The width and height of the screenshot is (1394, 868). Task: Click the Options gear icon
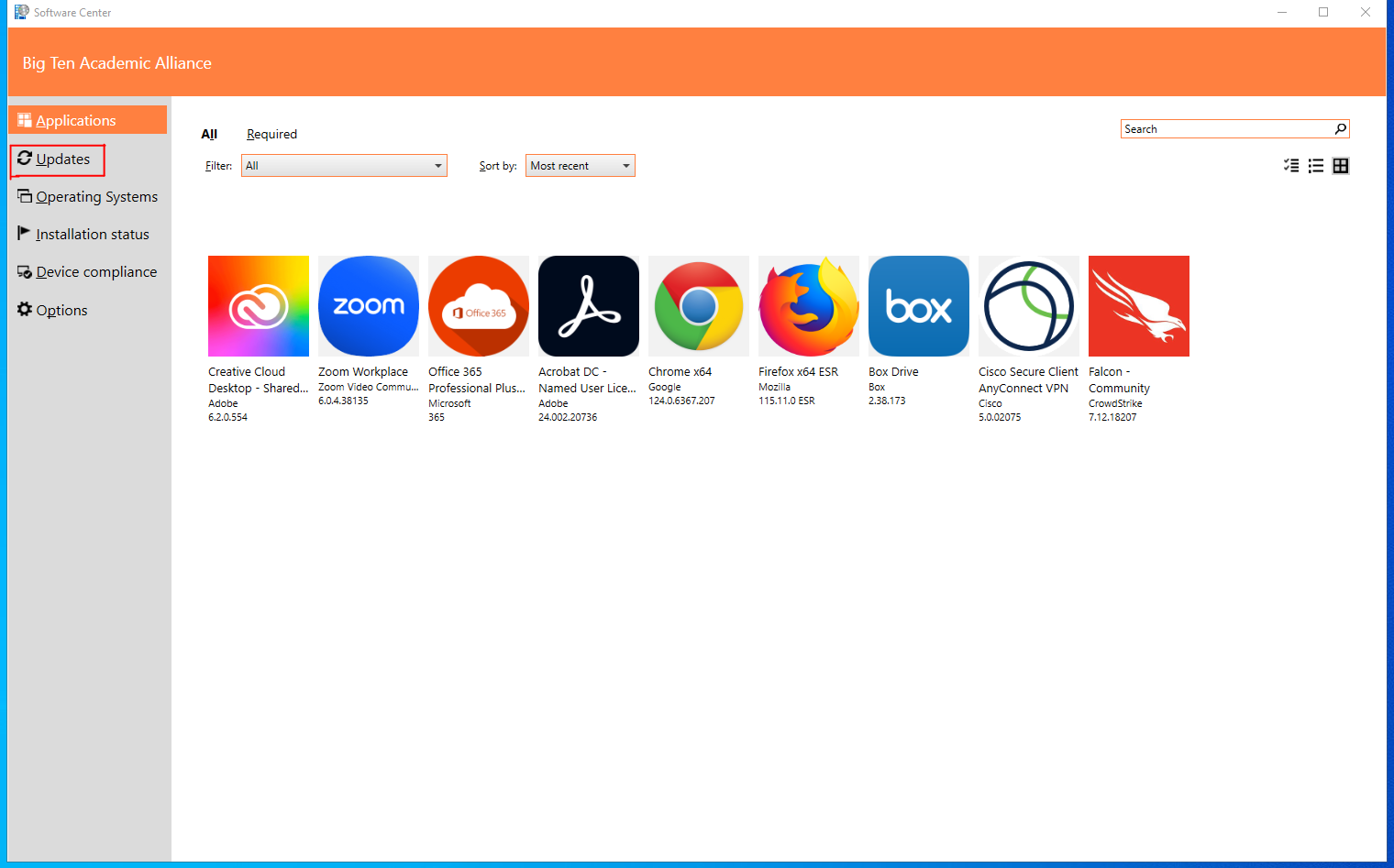tap(25, 310)
